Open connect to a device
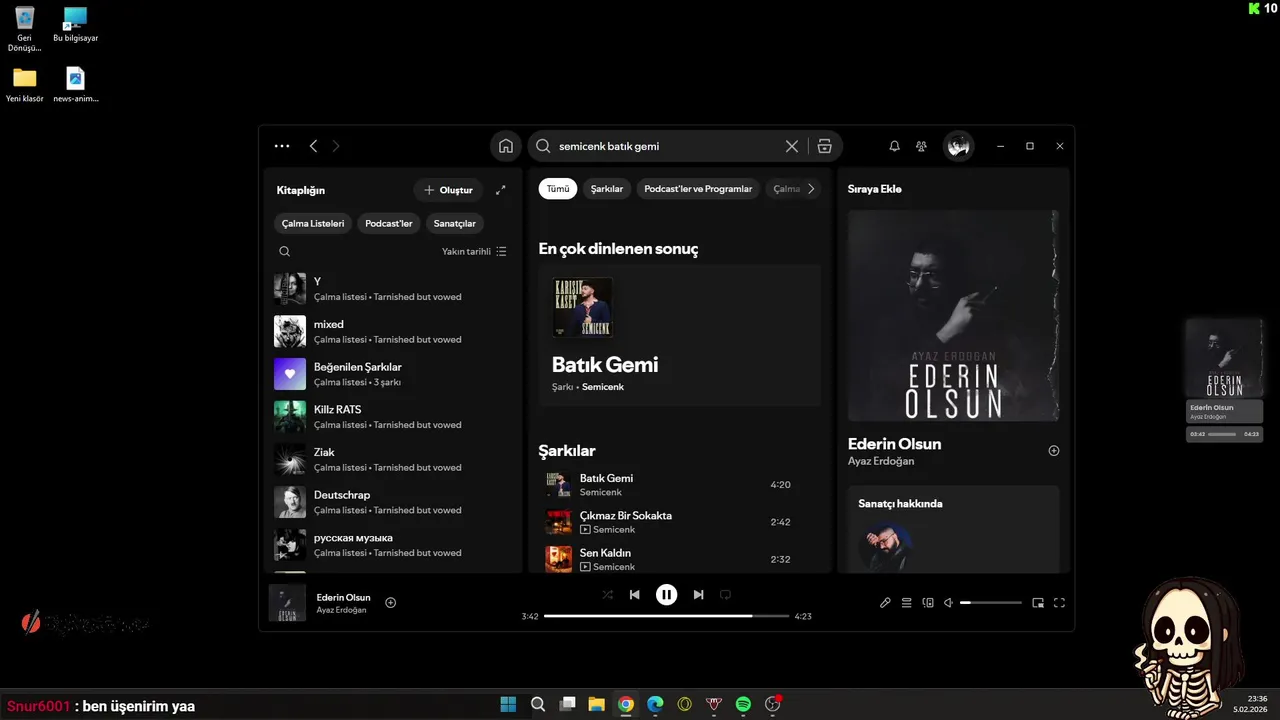Image resolution: width=1280 pixels, height=720 pixels. [x=928, y=603]
